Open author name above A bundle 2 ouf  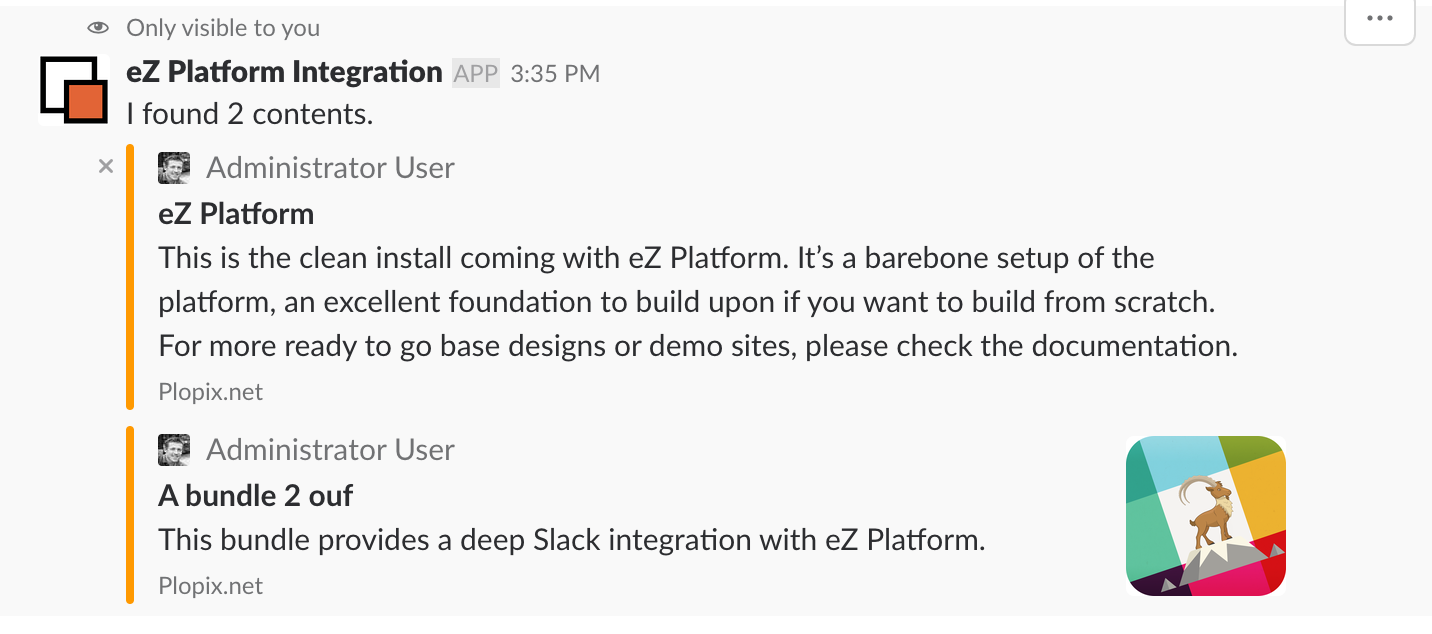(x=330, y=450)
